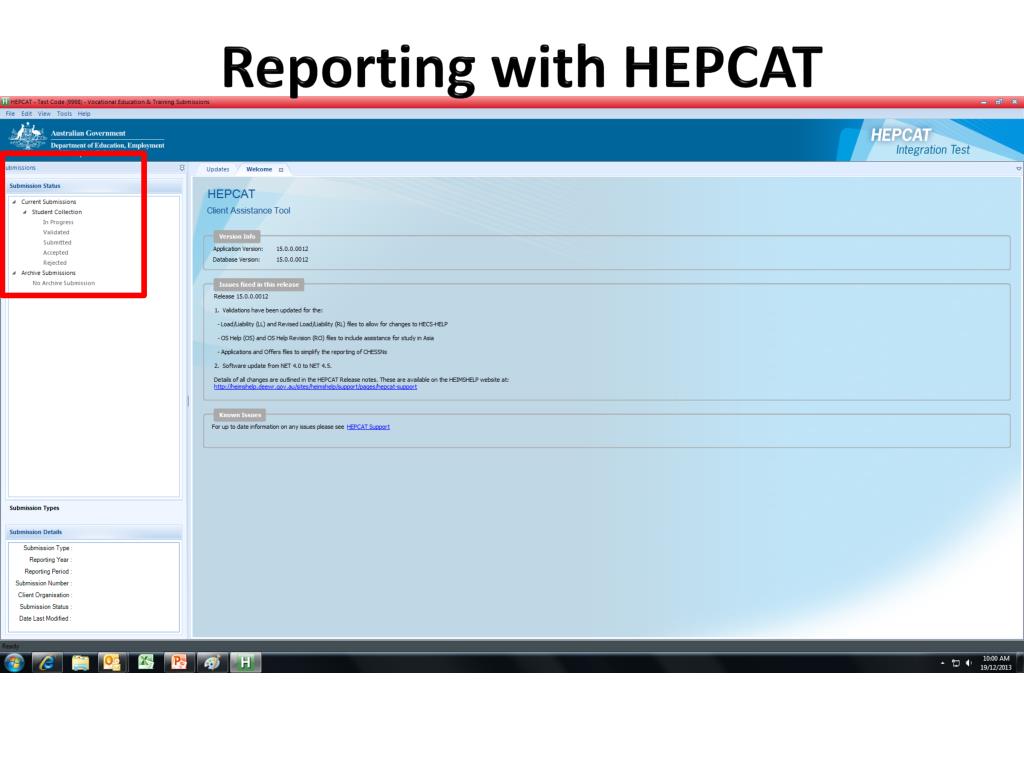1024x768 pixels.
Task: Open the heimshelp HEPCAT release notes URL
Action: pos(315,387)
